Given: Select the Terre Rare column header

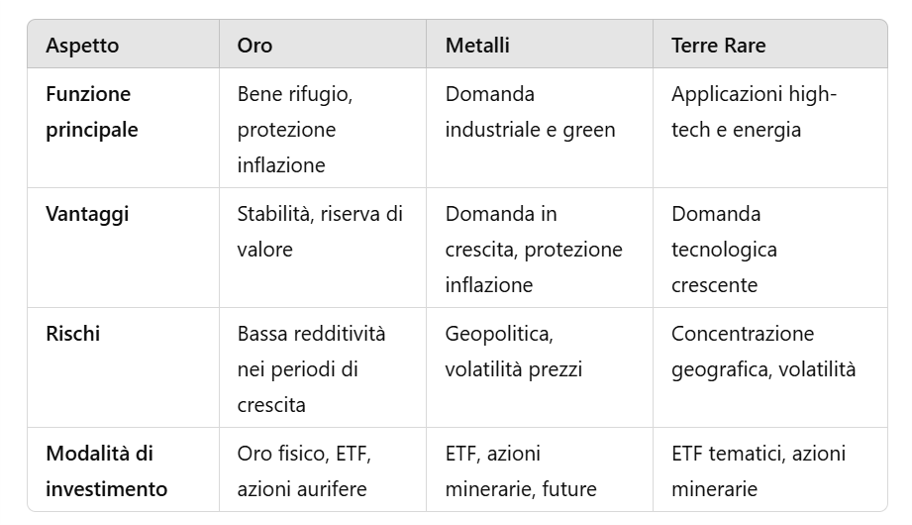Looking at the screenshot, I should [x=718, y=46].
